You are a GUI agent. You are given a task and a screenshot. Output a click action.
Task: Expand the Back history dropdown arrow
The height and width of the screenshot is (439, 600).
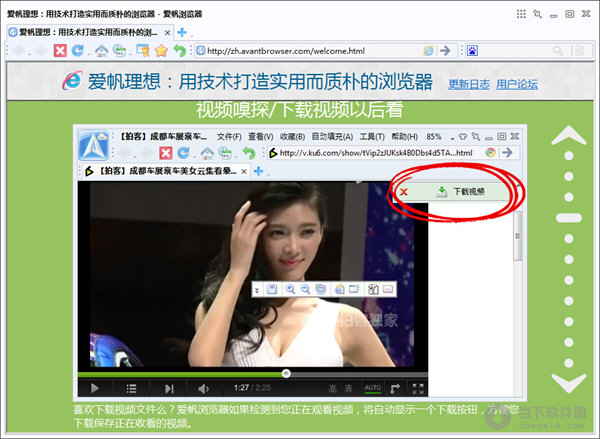29,55
